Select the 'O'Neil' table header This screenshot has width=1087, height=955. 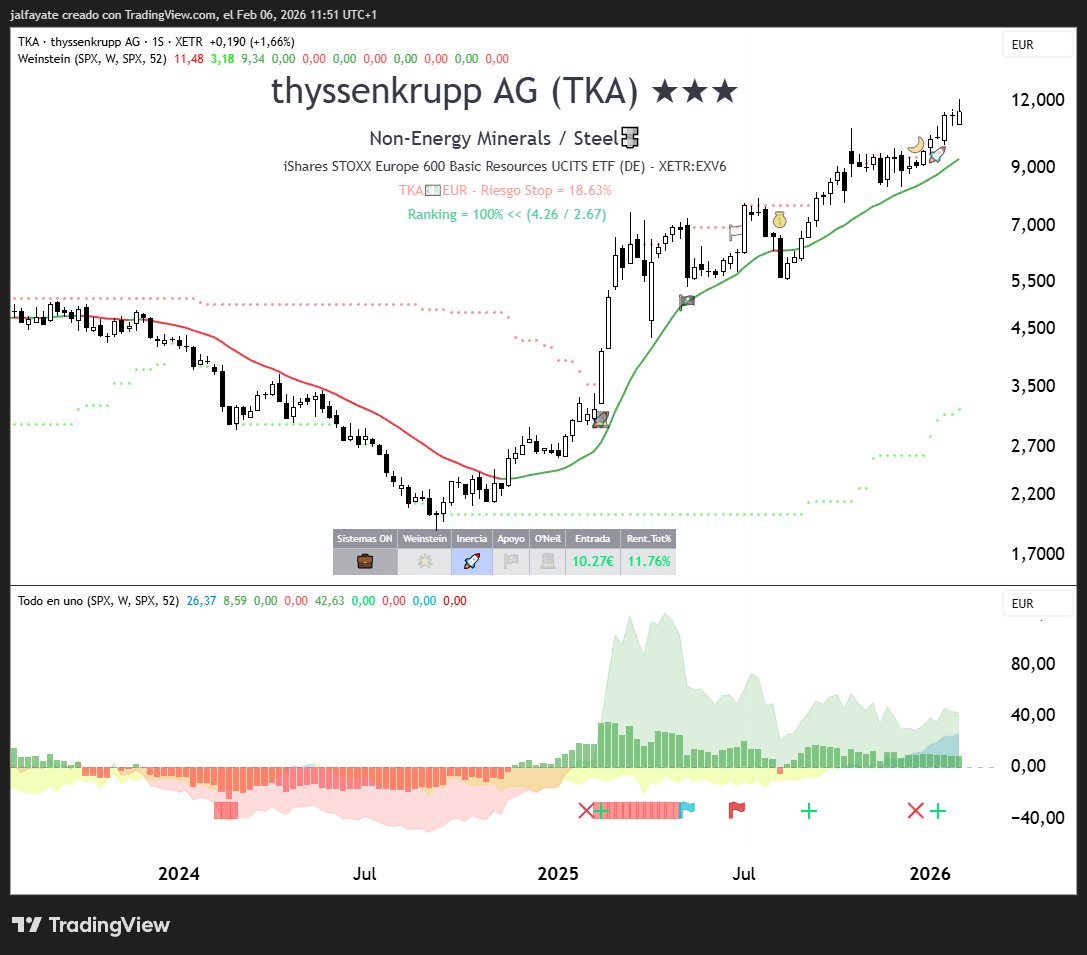coord(548,538)
